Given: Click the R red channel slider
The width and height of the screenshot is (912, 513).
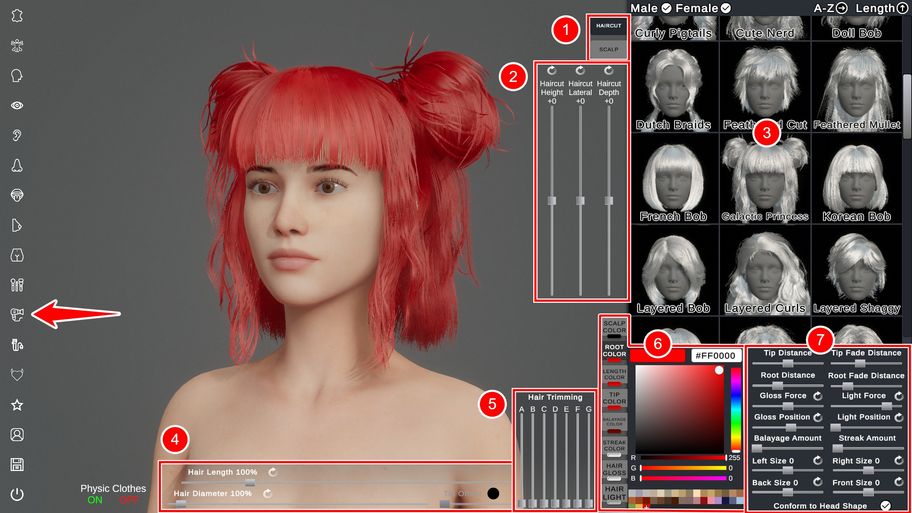Looking at the screenshot, I should [683, 458].
